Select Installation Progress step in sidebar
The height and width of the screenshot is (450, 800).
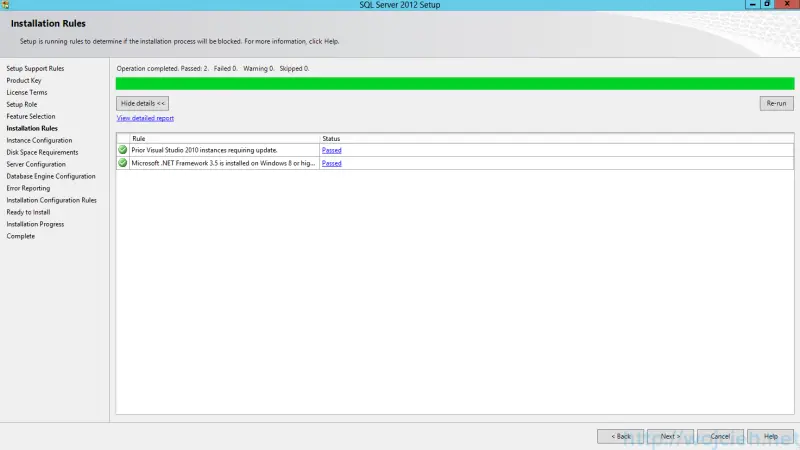(x=35, y=224)
